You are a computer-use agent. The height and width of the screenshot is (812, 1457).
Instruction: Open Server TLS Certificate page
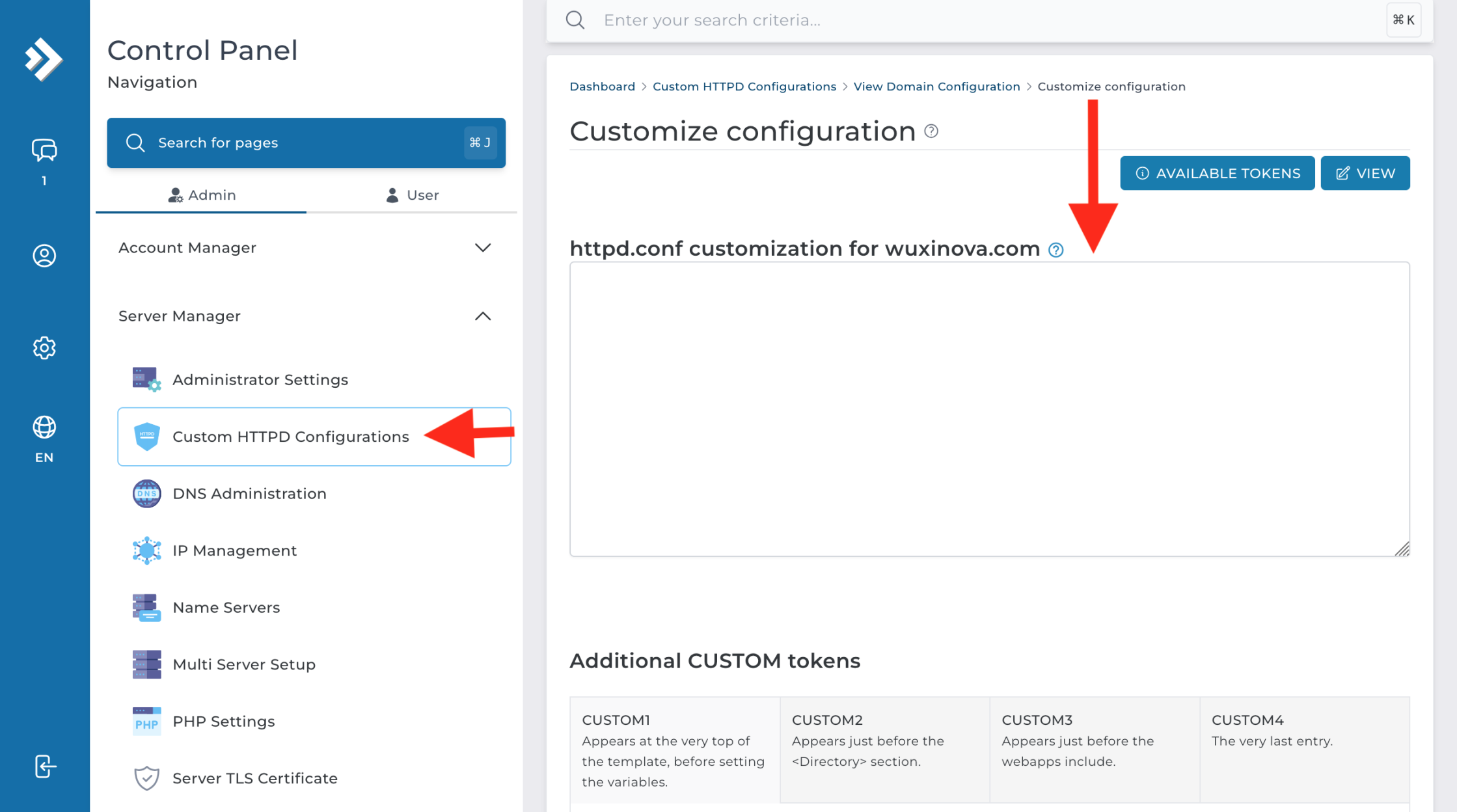click(314, 778)
